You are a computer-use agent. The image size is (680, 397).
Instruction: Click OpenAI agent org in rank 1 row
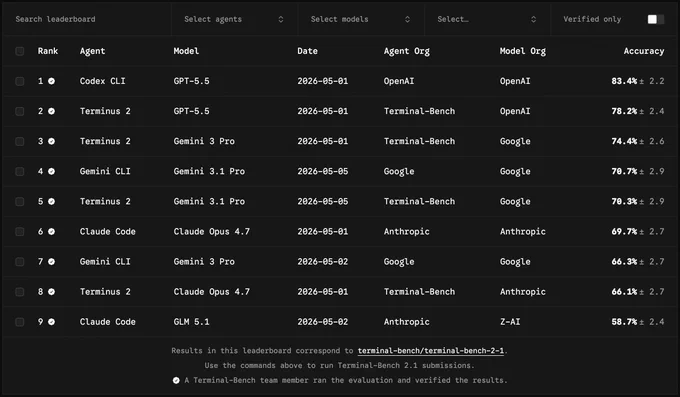tap(399, 81)
